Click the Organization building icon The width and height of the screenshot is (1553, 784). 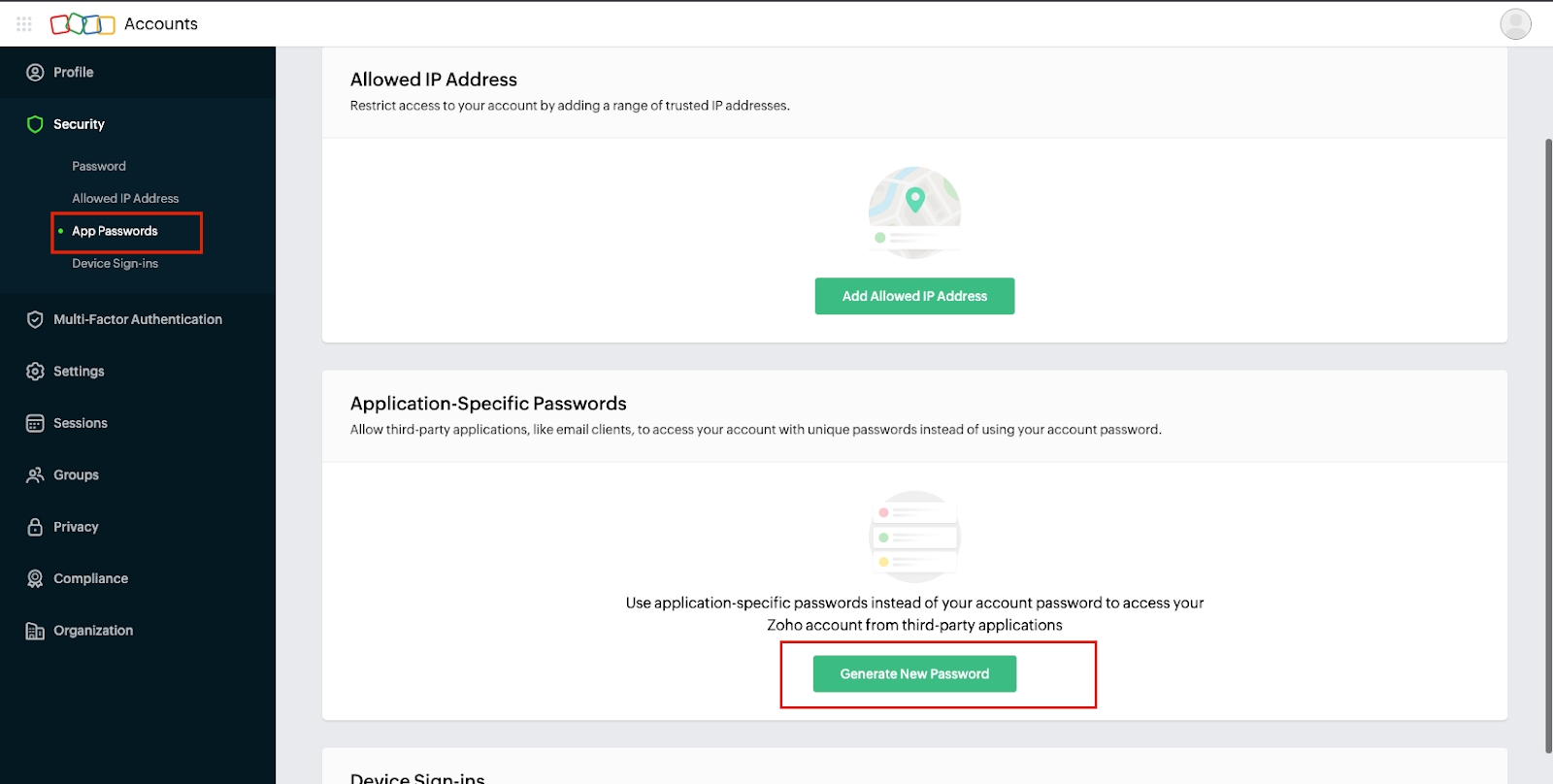[35, 631]
